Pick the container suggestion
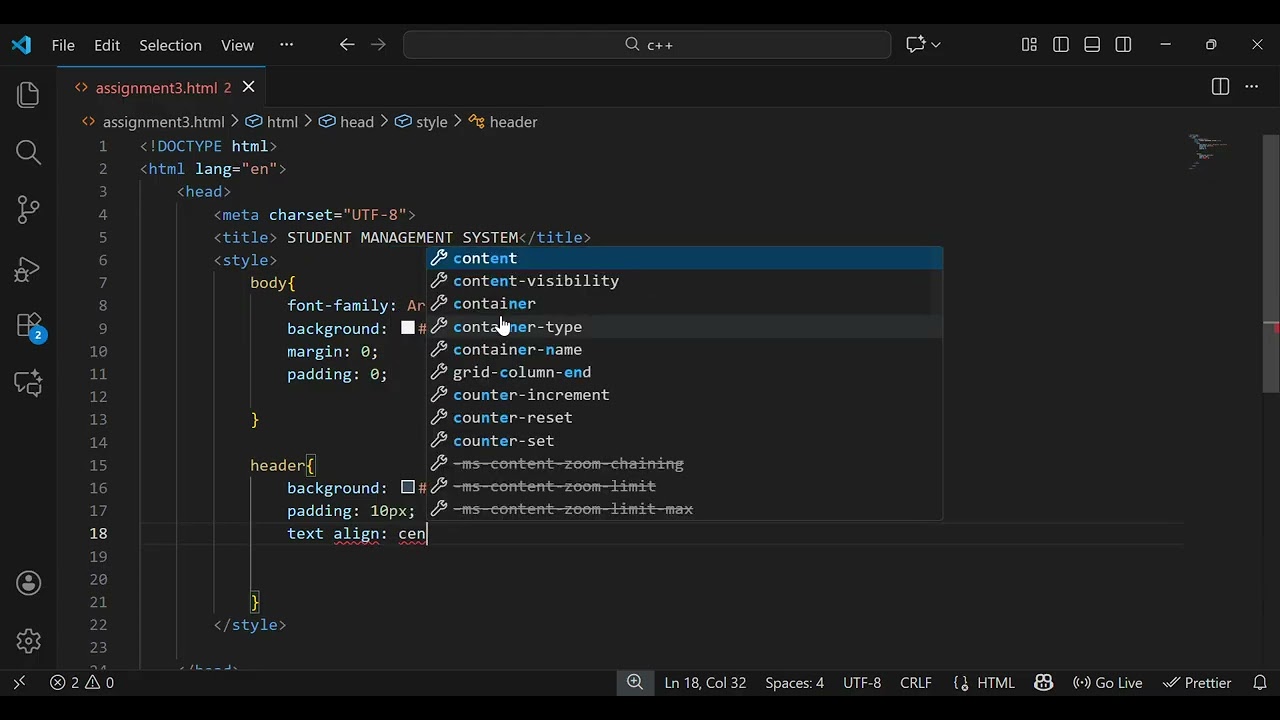1280x720 pixels. point(685,304)
